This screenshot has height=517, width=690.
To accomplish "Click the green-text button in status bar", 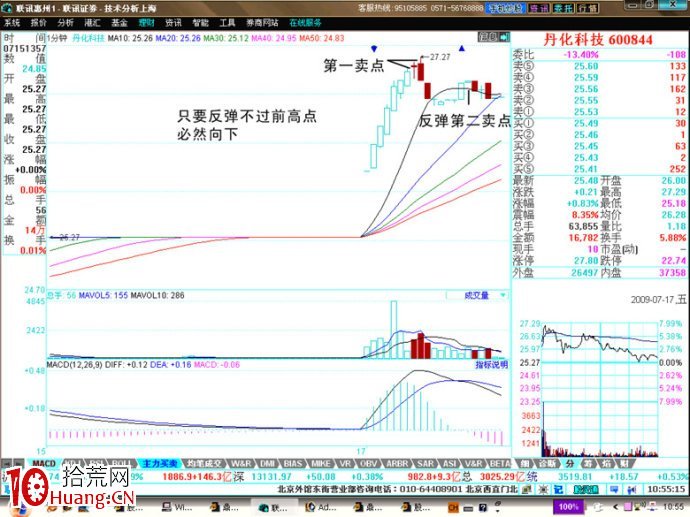I will tap(586, 489).
